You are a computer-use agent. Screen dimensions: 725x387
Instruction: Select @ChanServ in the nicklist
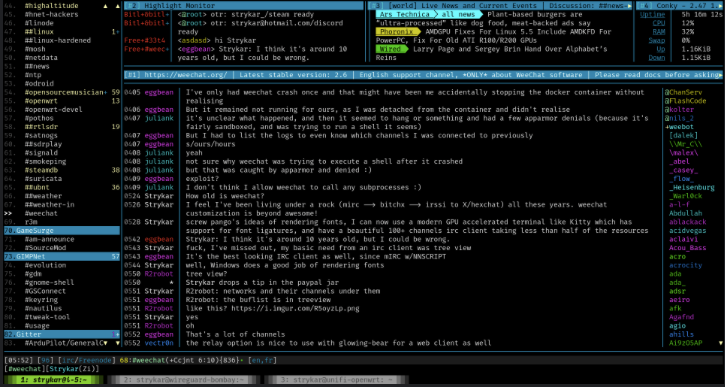point(683,92)
